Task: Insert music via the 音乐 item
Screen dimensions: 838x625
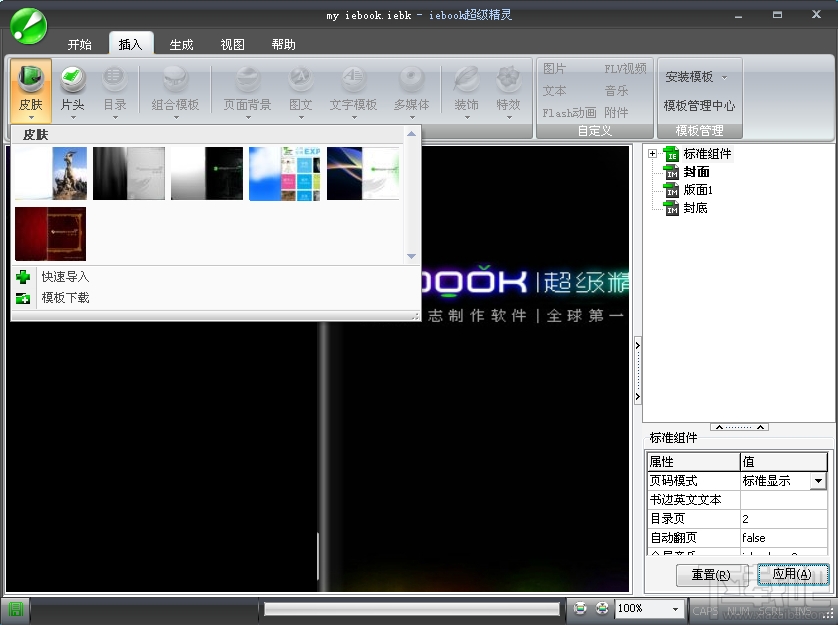Action: 618,90
